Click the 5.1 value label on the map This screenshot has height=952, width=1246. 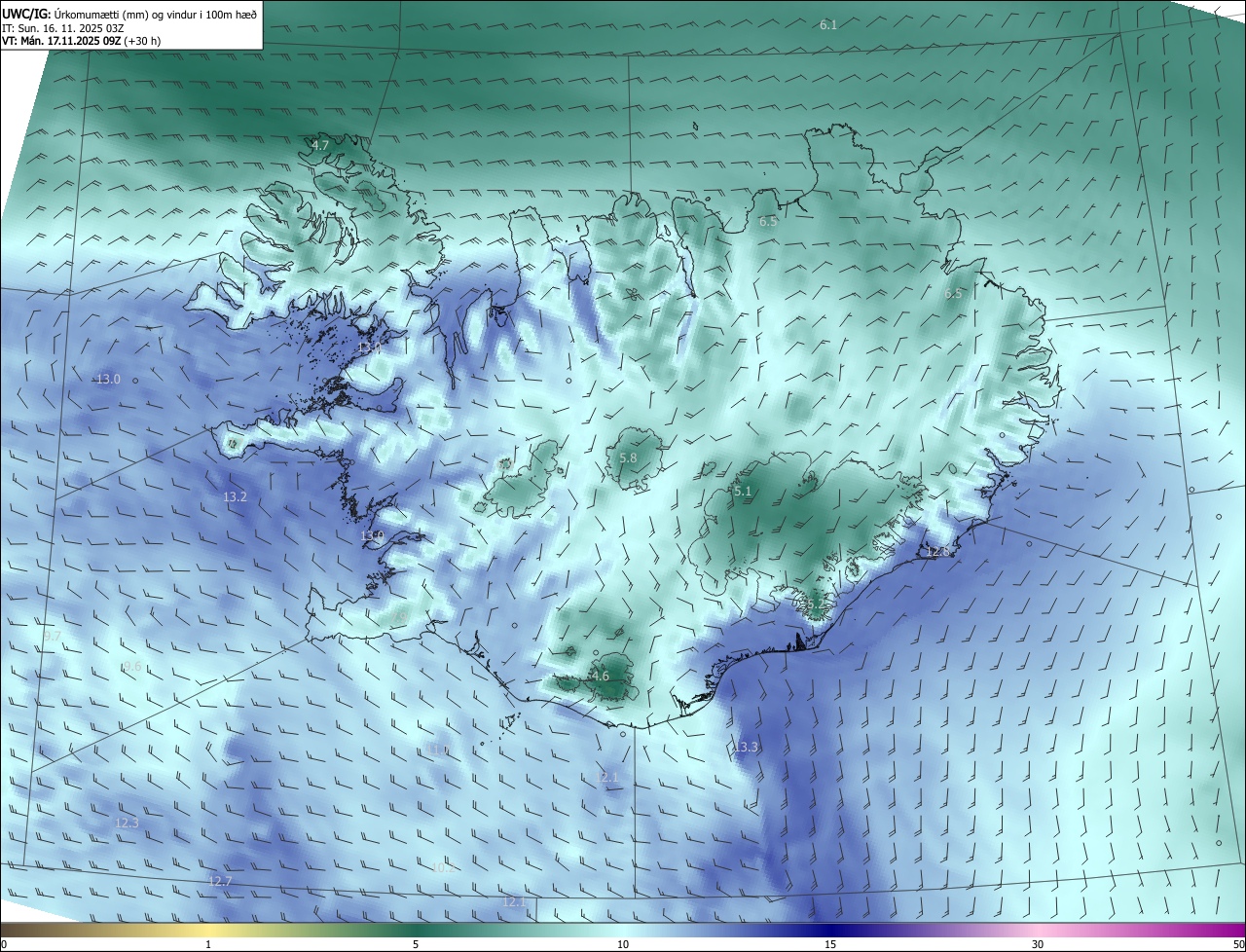pos(743,492)
